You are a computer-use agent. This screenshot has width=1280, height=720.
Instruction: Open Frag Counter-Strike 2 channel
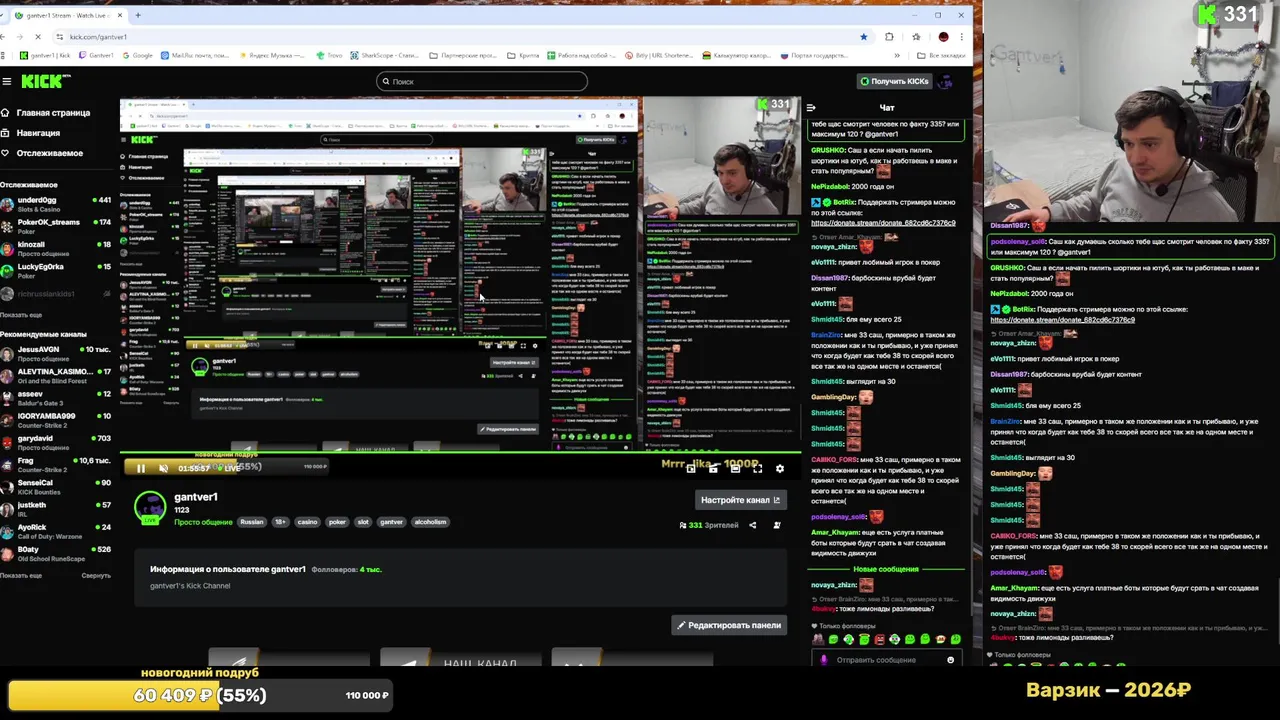click(x=56, y=464)
